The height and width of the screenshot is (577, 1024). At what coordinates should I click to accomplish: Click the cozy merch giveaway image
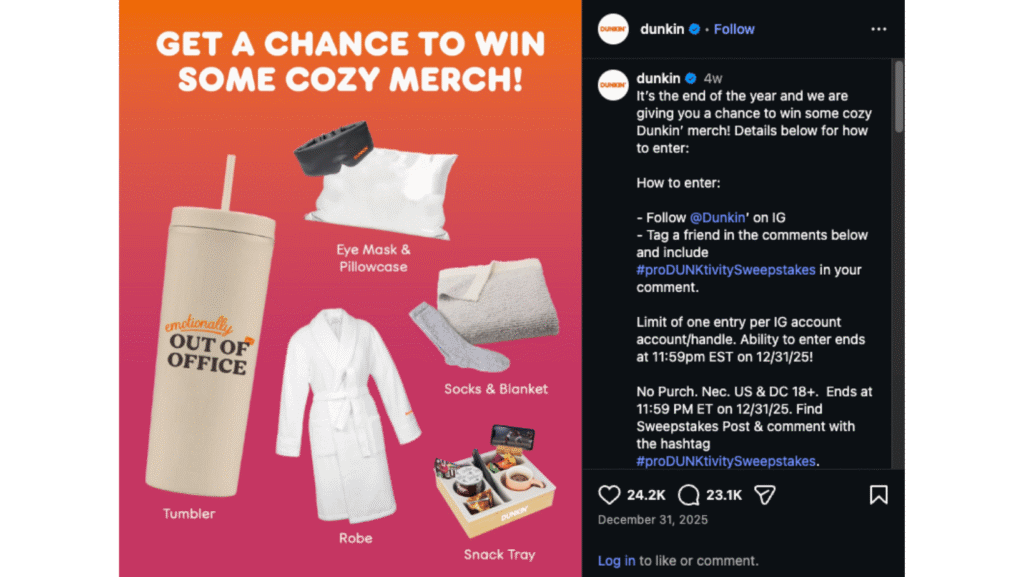(x=350, y=288)
